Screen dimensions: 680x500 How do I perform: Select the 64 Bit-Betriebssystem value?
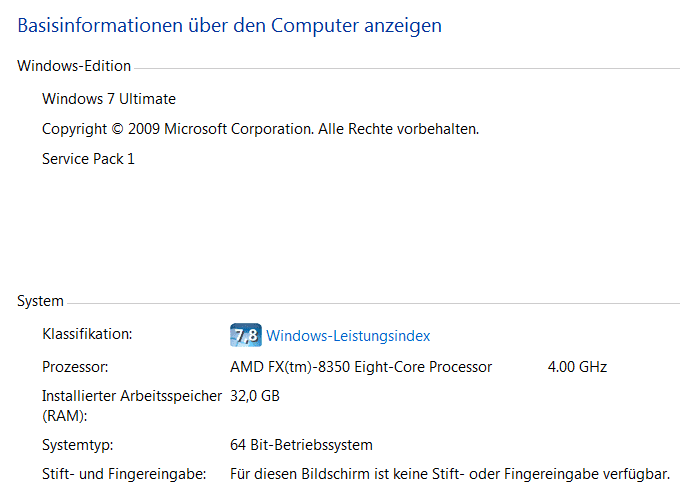coord(301,445)
